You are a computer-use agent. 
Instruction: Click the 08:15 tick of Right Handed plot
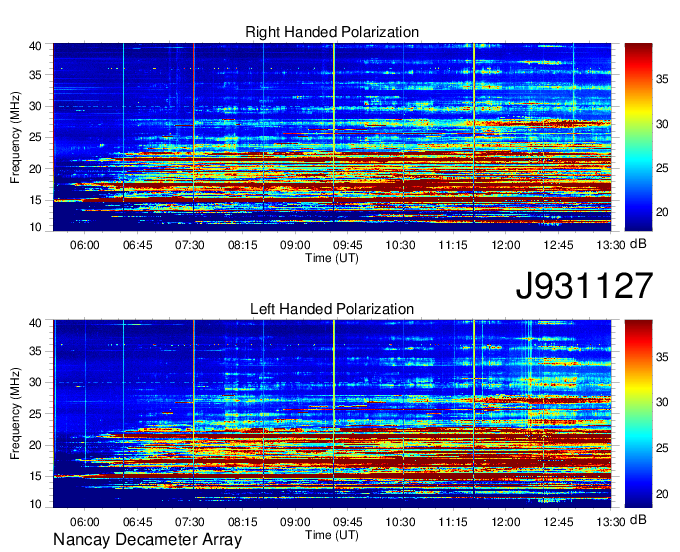pyautogui.click(x=243, y=245)
